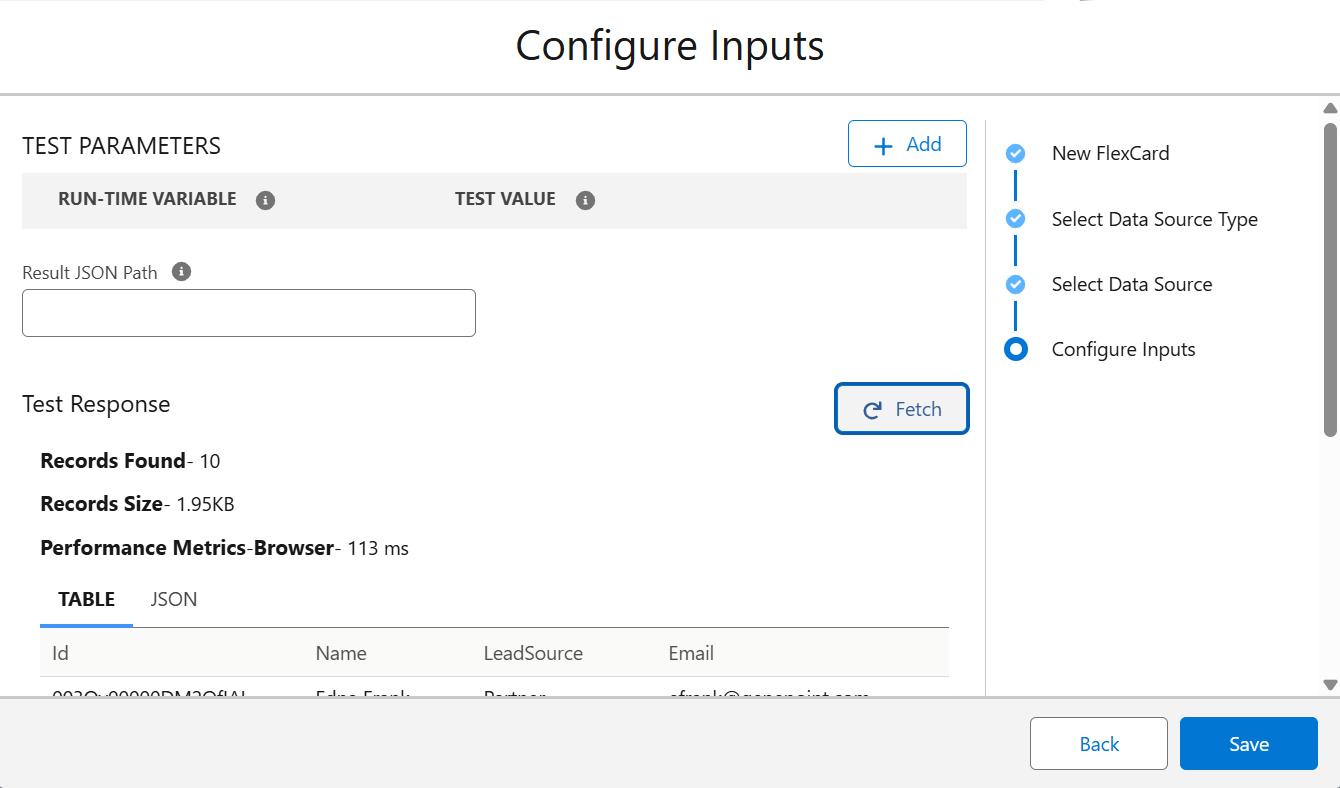Switch to the JSON tab
This screenshot has height=788, width=1340.
click(174, 600)
